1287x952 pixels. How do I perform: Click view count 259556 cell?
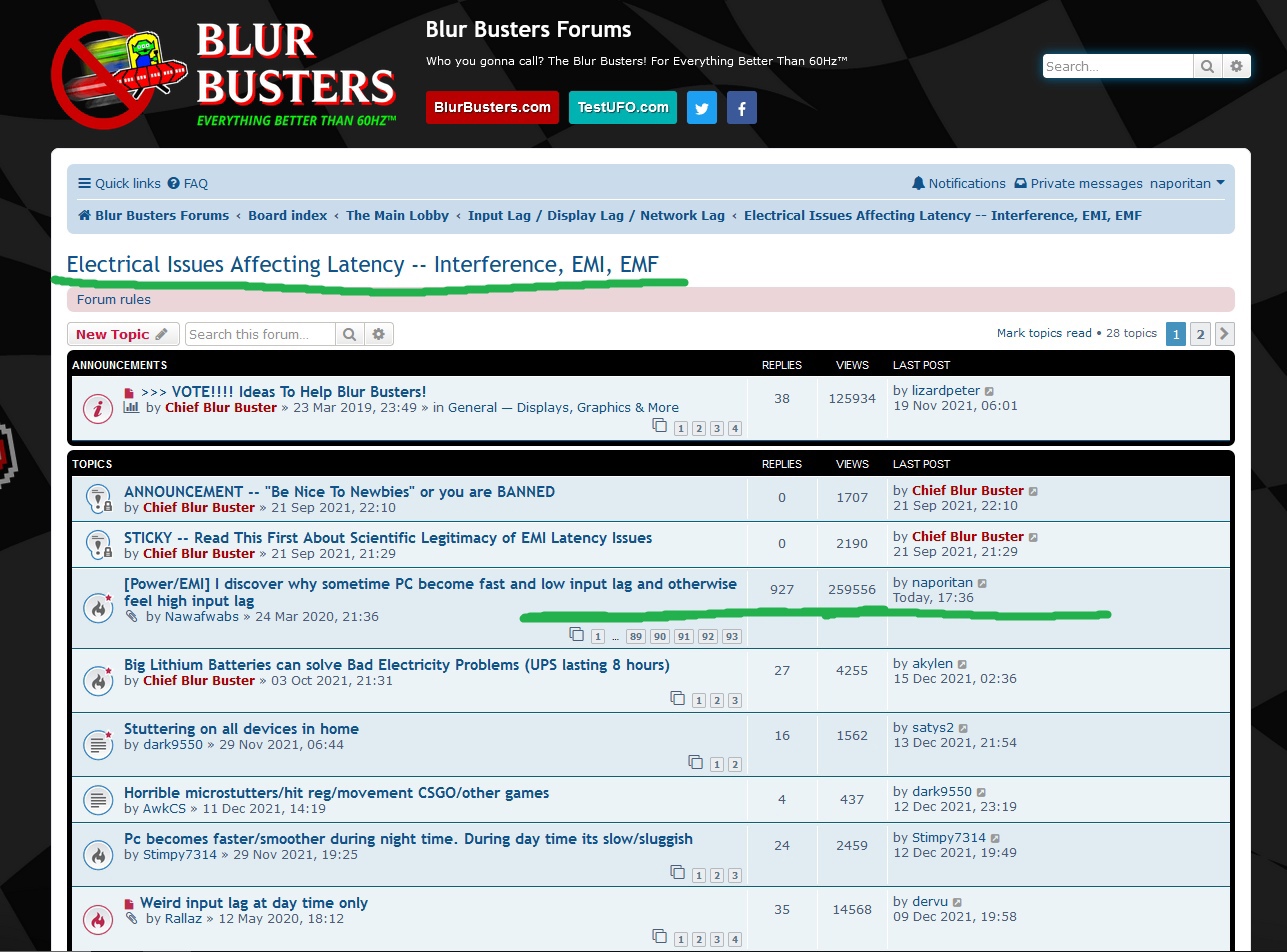[852, 590]
